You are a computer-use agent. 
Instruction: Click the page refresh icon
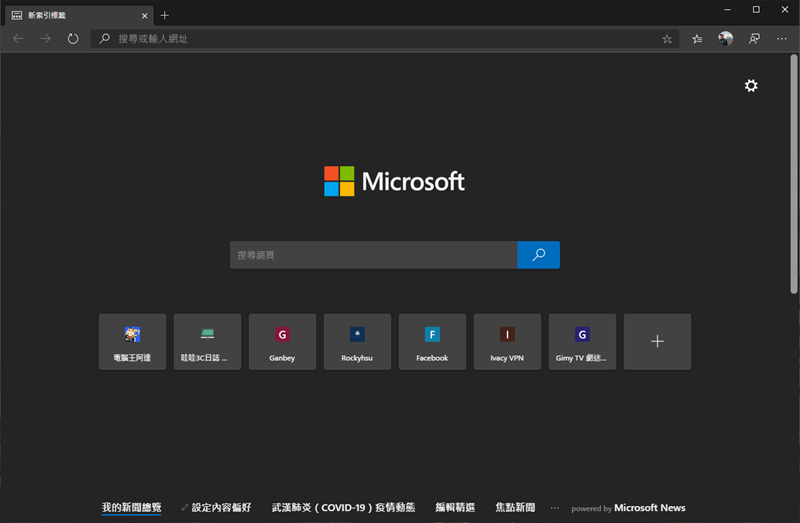(73, 39)
